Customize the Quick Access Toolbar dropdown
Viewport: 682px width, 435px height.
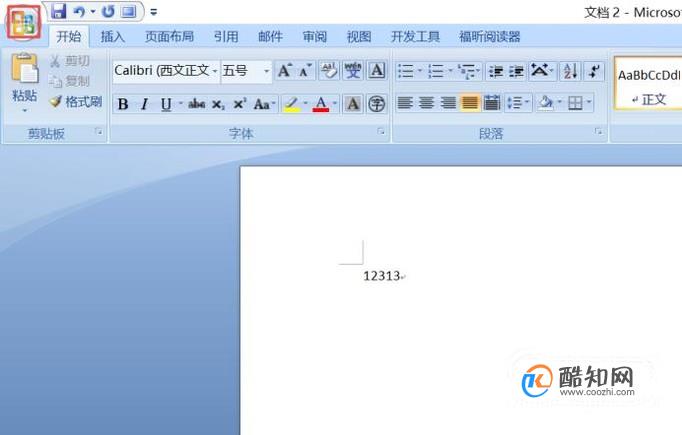click(x=154, y=12)
